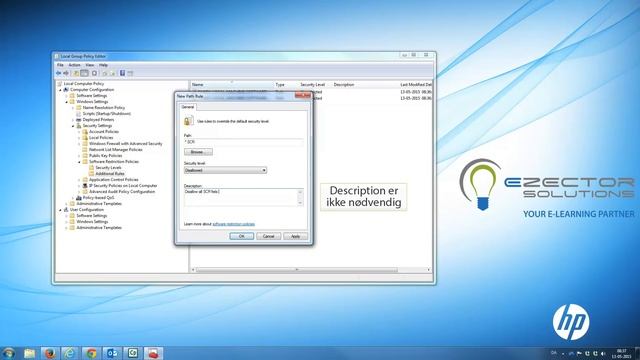The image size is (640, 360).
Task: Collapse the Security Settings node
Action: [x=73, y=126]
